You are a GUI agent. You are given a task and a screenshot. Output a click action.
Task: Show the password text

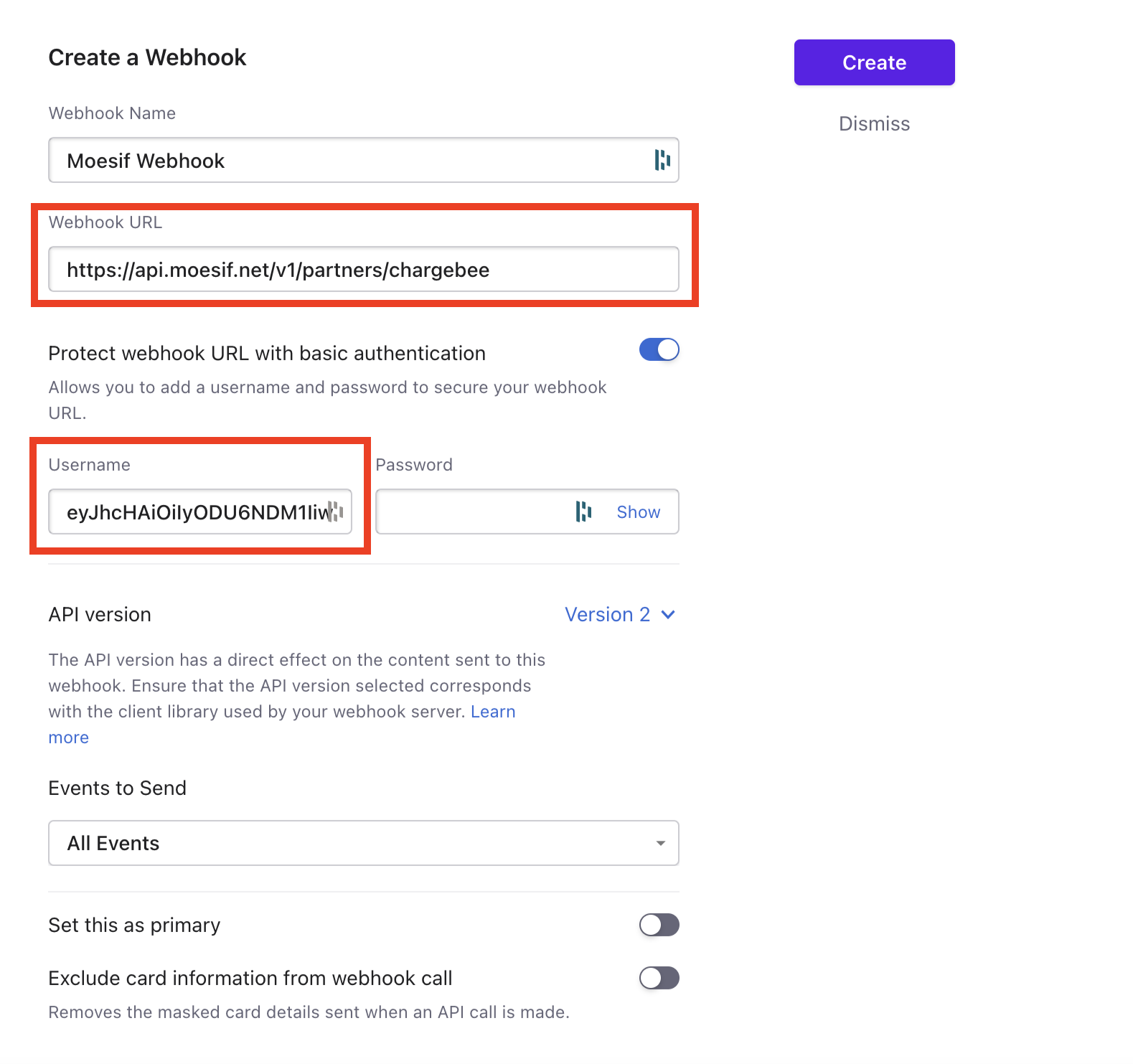[638, 512]
